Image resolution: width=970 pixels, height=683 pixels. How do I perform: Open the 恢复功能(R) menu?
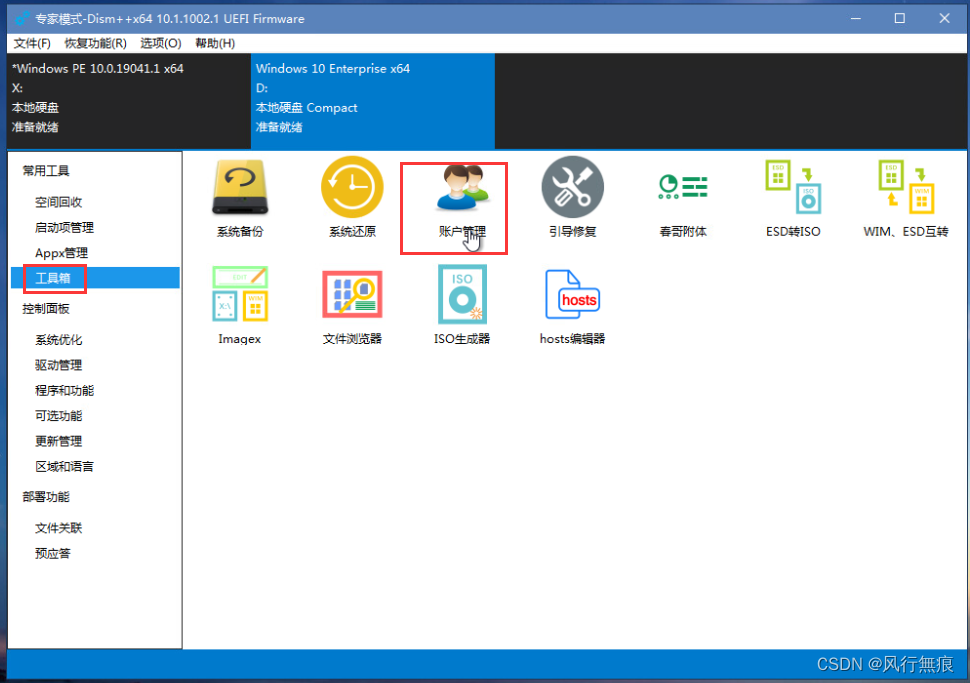[x=95, y=43]
